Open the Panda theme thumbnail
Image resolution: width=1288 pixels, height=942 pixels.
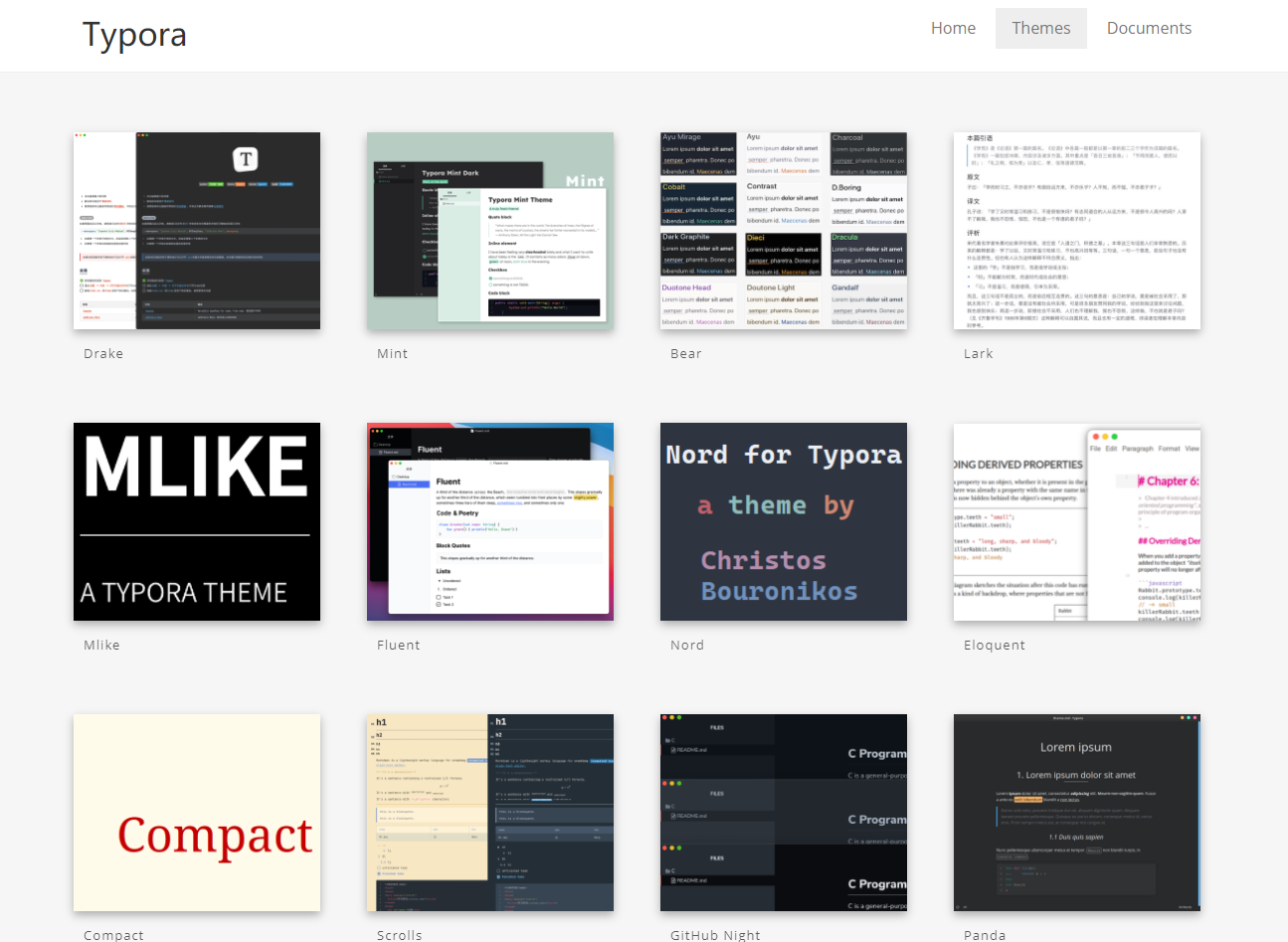[x=1077, y=813]
